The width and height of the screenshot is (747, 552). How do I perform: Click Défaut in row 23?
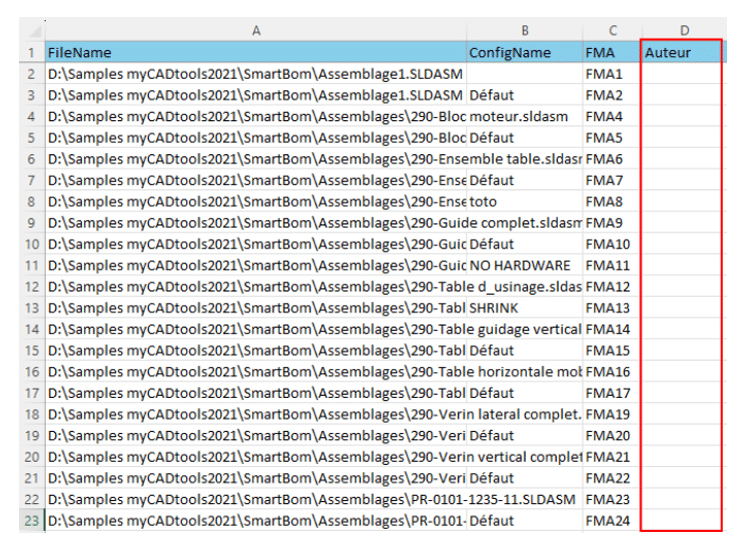click(x=525, y=521)
